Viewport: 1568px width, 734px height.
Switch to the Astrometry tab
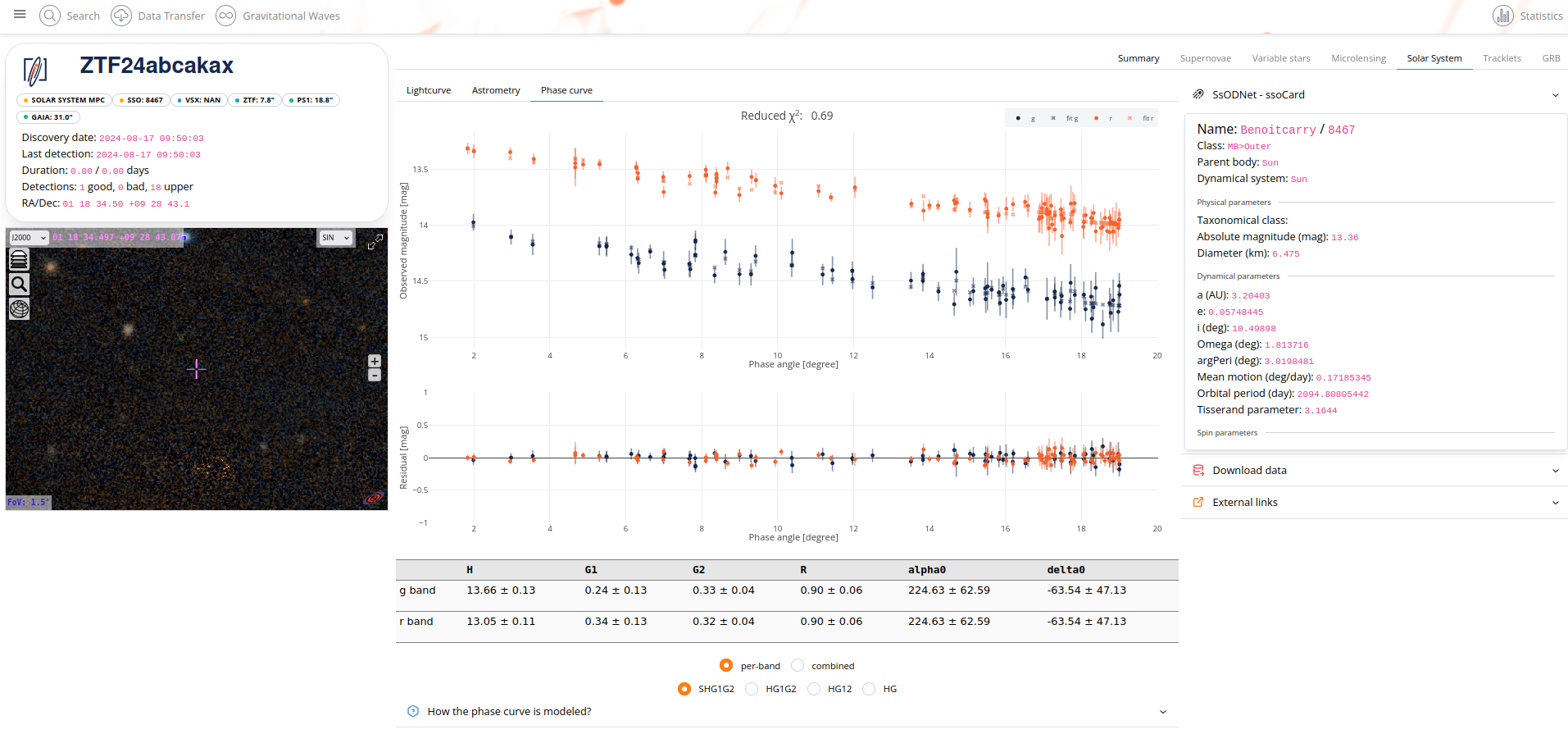click(x=496, y=90)
